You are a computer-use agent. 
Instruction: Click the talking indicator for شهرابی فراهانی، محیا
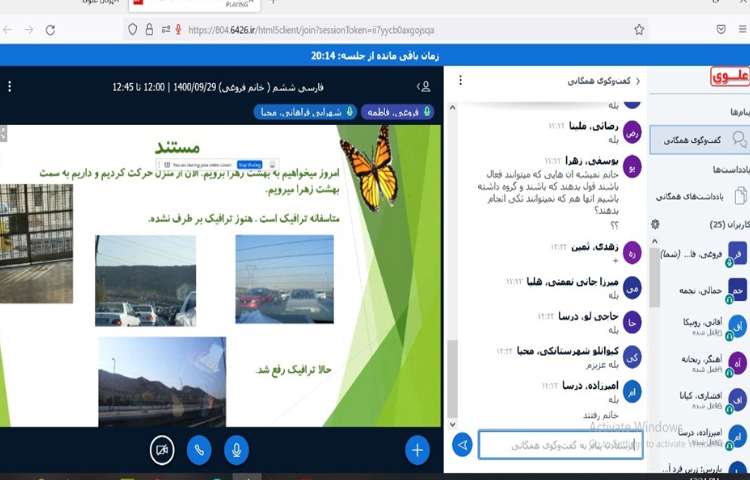coord(305,112)
